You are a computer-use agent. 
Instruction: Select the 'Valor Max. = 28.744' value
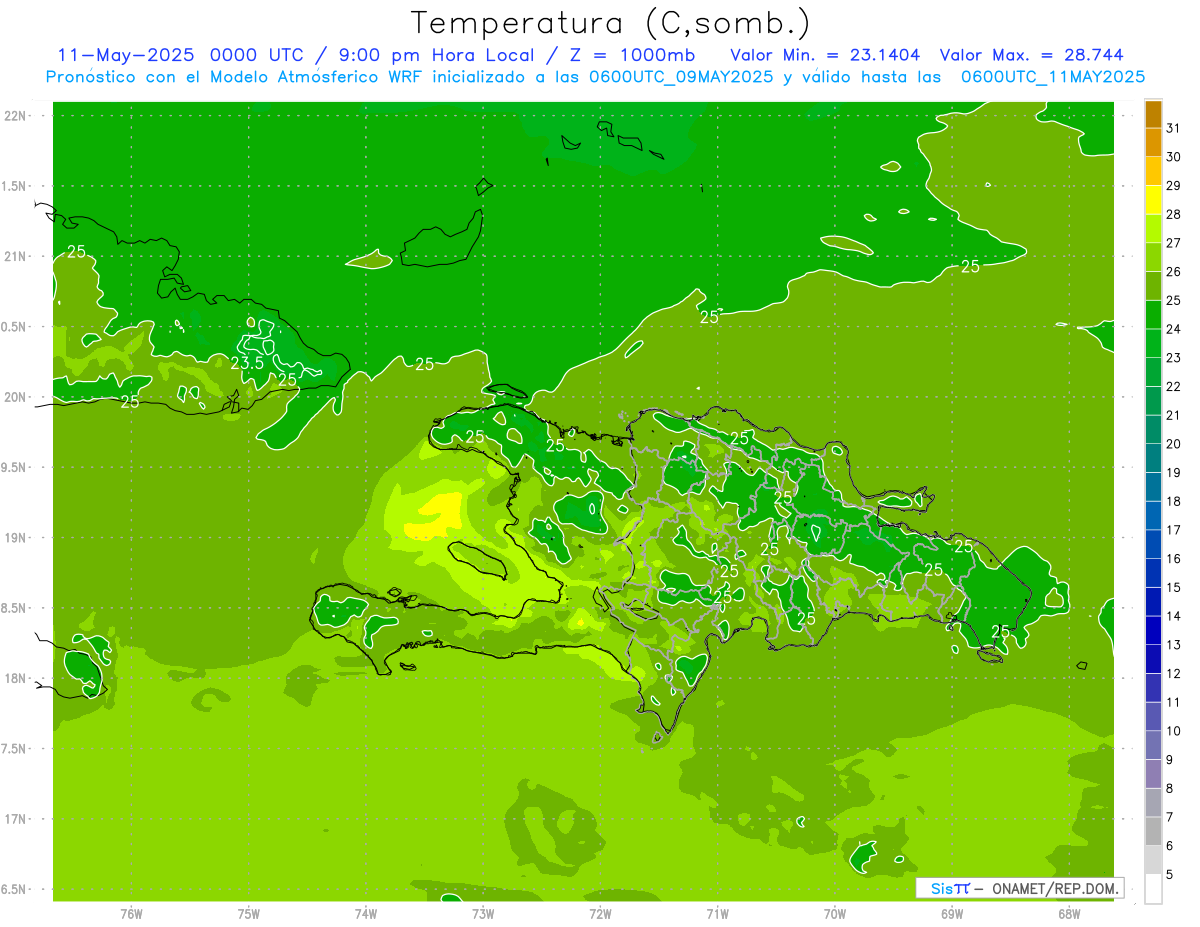coord(1031,55)
